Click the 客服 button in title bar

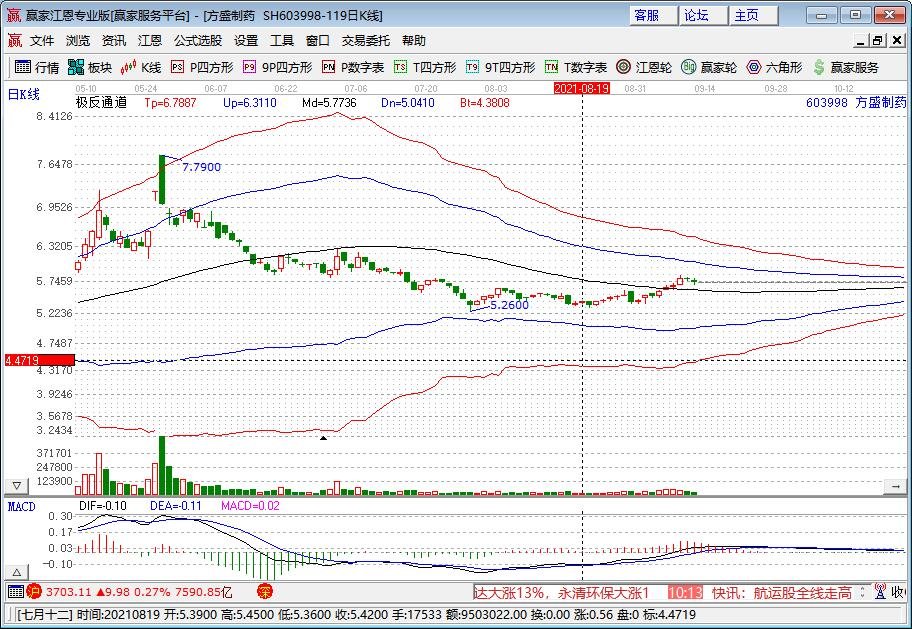(x=647, y=15)
